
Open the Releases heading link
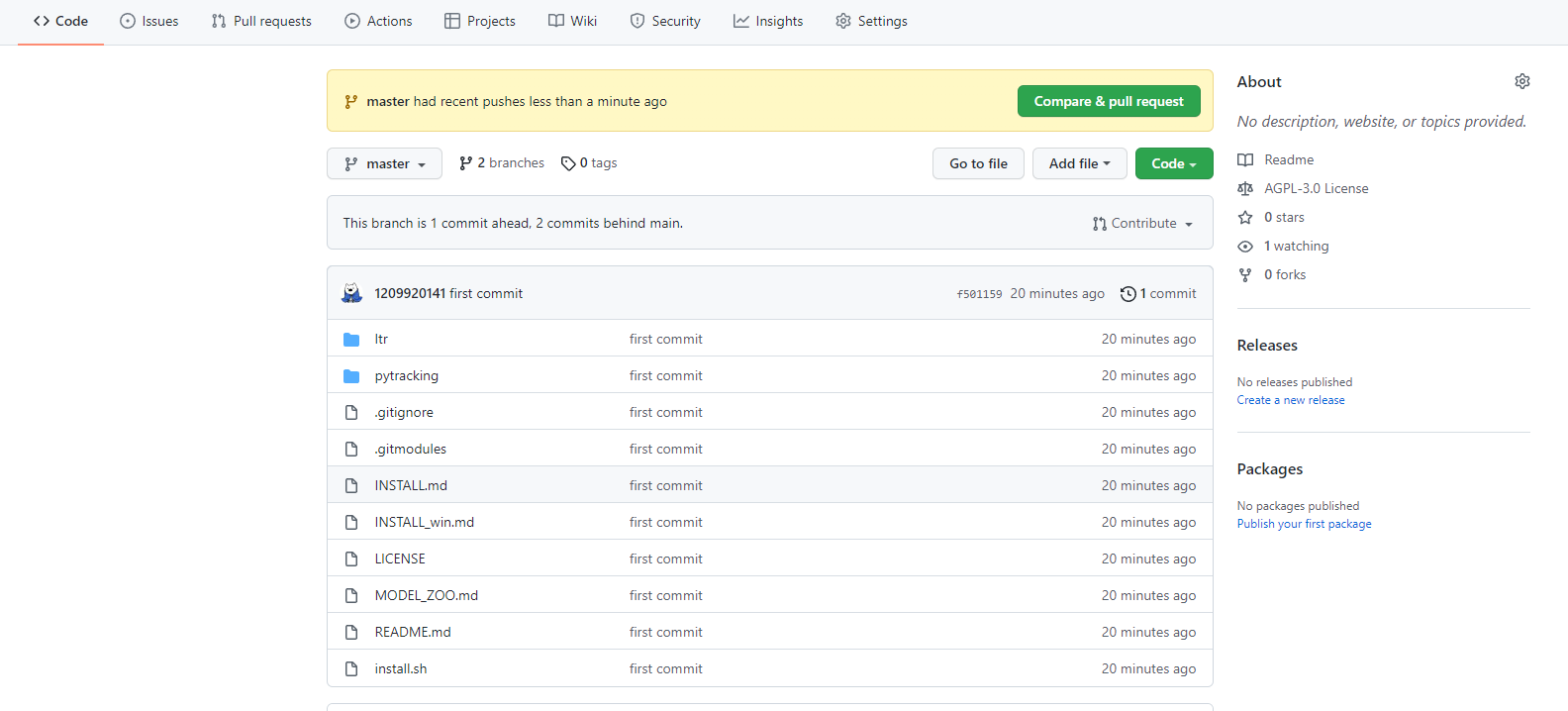coord(1267,345)
